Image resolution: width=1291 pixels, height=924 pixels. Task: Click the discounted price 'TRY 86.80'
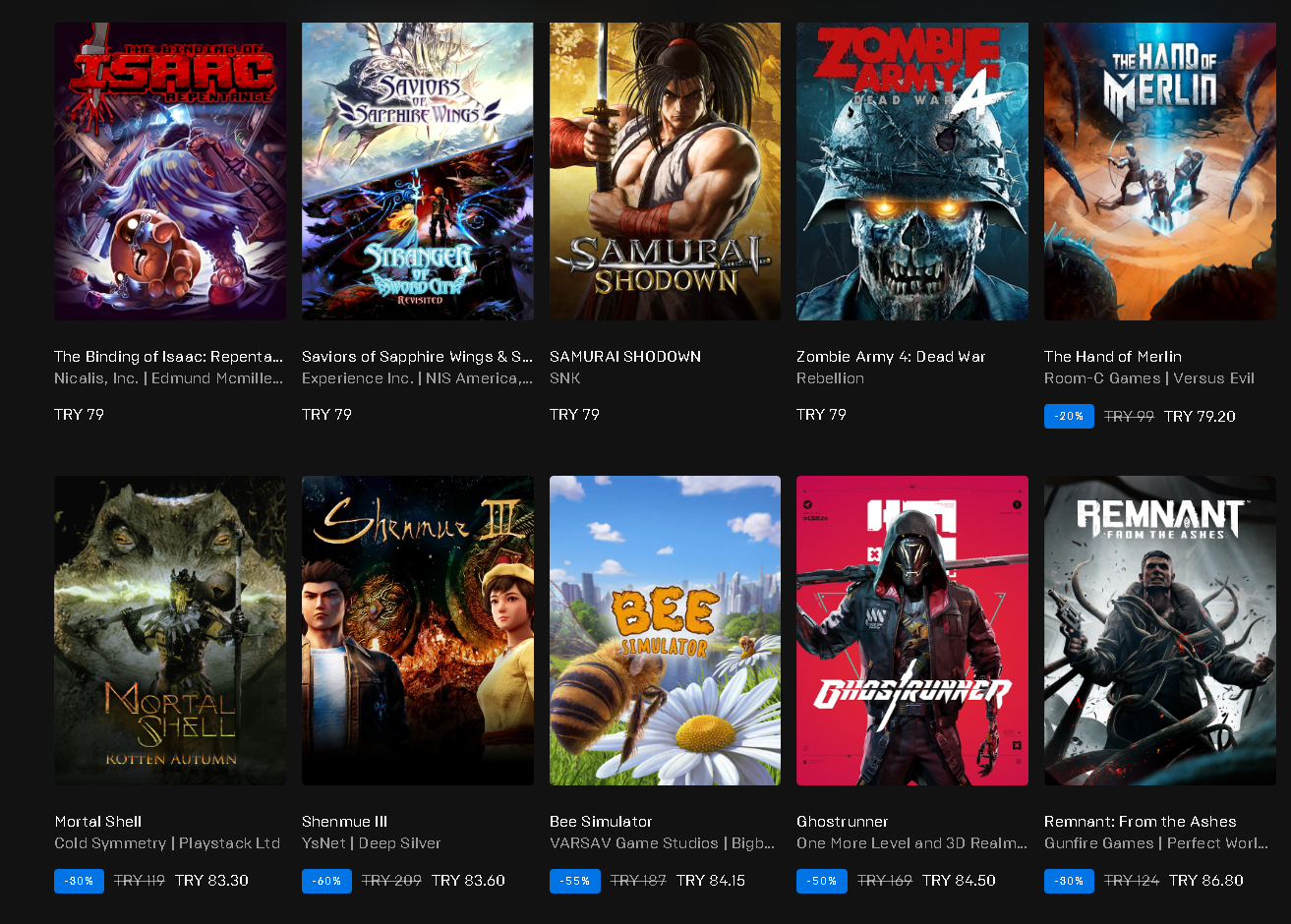coord(1206,881)
